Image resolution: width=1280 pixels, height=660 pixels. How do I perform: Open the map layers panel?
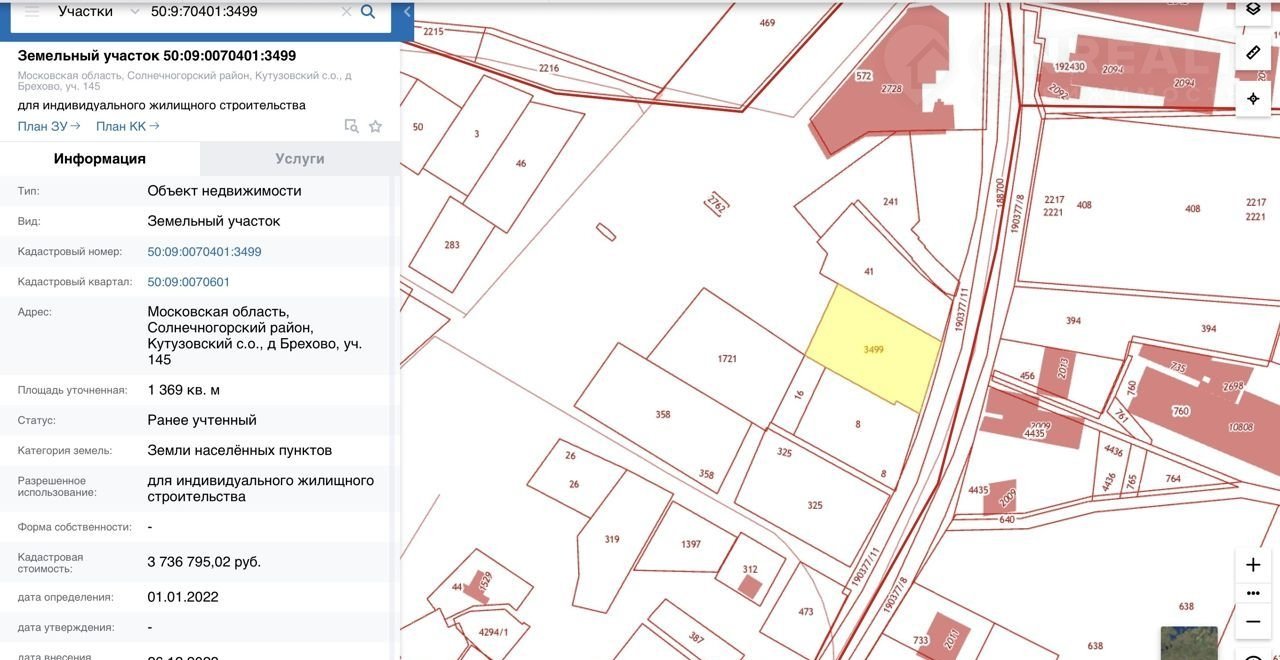[x=1253, y=10]
